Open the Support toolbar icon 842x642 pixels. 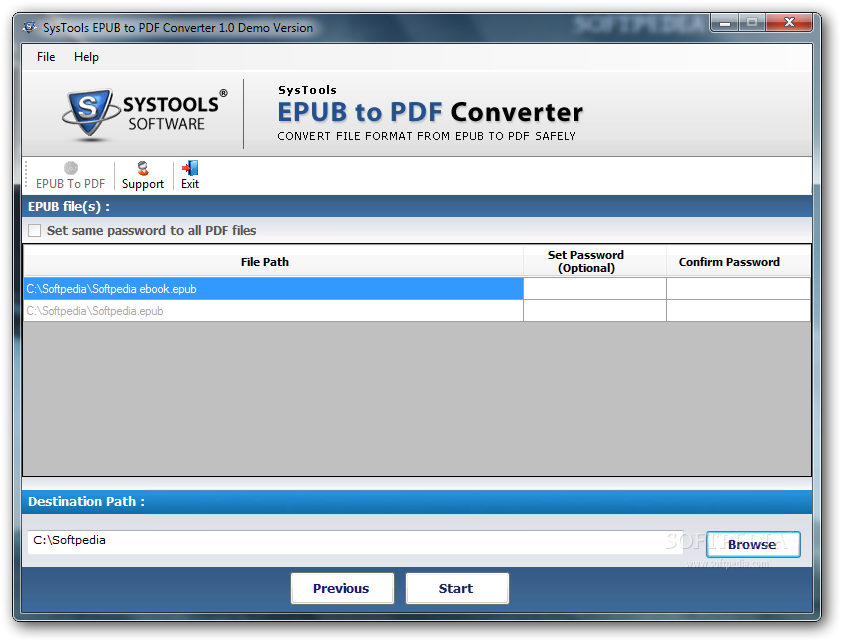(142, 176)
